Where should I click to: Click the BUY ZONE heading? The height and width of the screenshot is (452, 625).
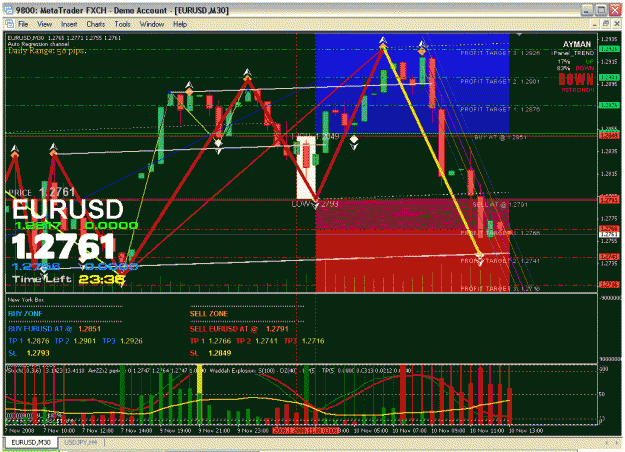pyautogui.click(x=25, y=314)
